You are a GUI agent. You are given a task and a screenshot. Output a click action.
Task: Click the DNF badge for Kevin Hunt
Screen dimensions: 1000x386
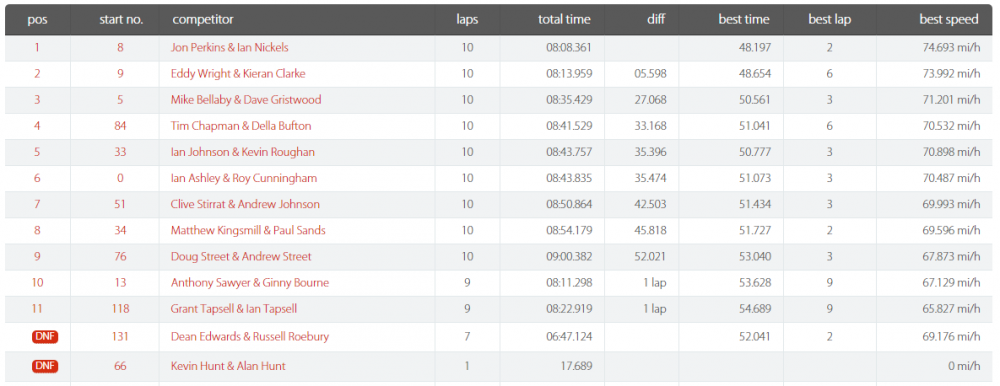click(x=45, y=366)
